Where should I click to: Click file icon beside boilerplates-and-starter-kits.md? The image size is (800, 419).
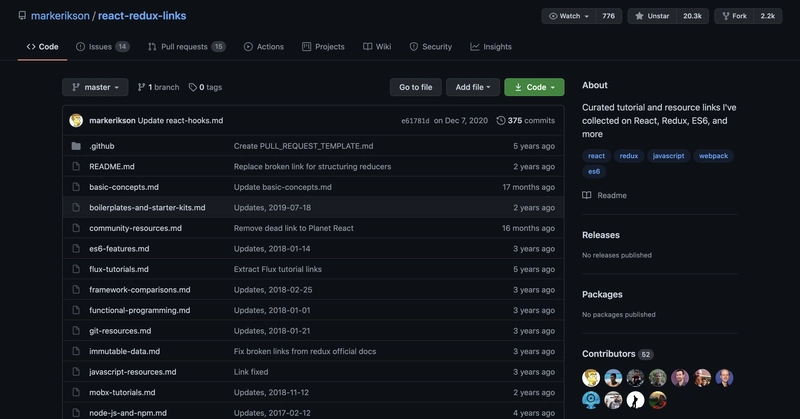[x=76, y=207]
